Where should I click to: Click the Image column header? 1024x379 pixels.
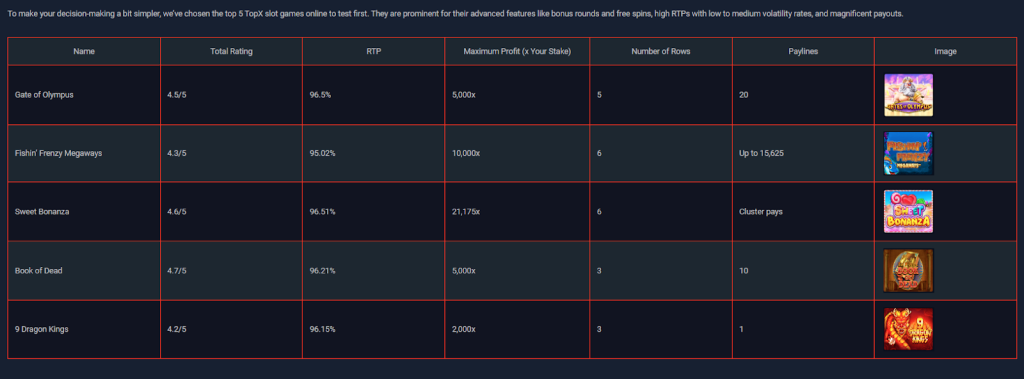946,52
